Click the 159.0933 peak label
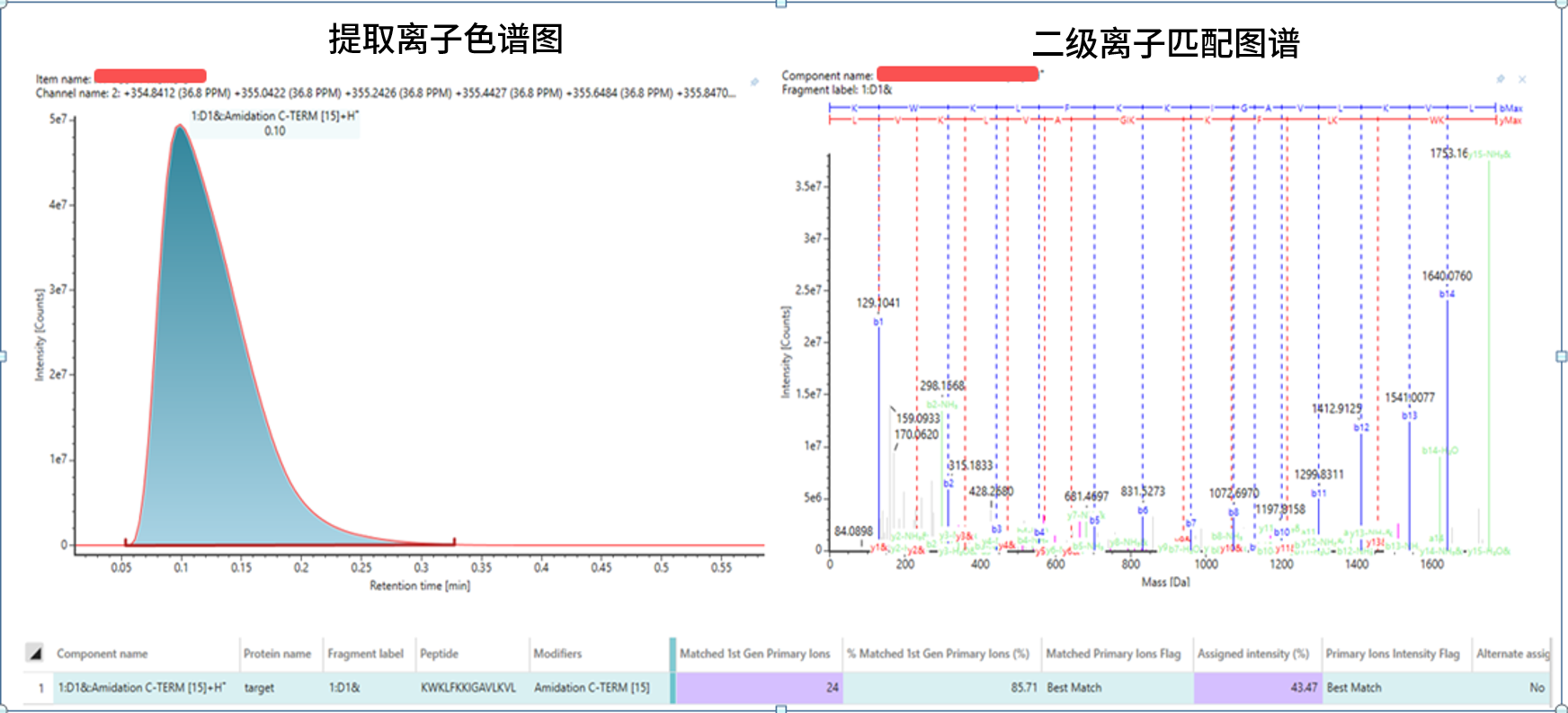The height and width of the screenshot is (713, 1568). [x=918, y=418]
